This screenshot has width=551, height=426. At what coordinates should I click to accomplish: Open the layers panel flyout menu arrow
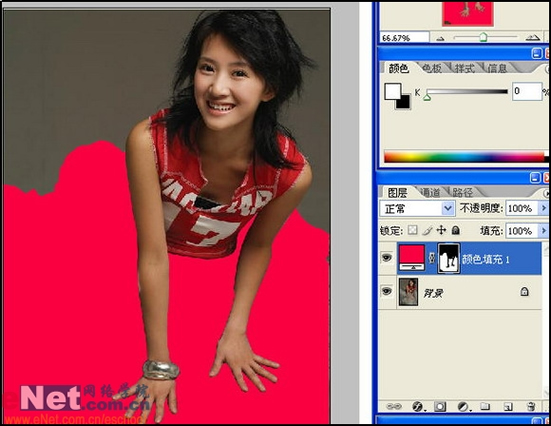click(546, 193)
